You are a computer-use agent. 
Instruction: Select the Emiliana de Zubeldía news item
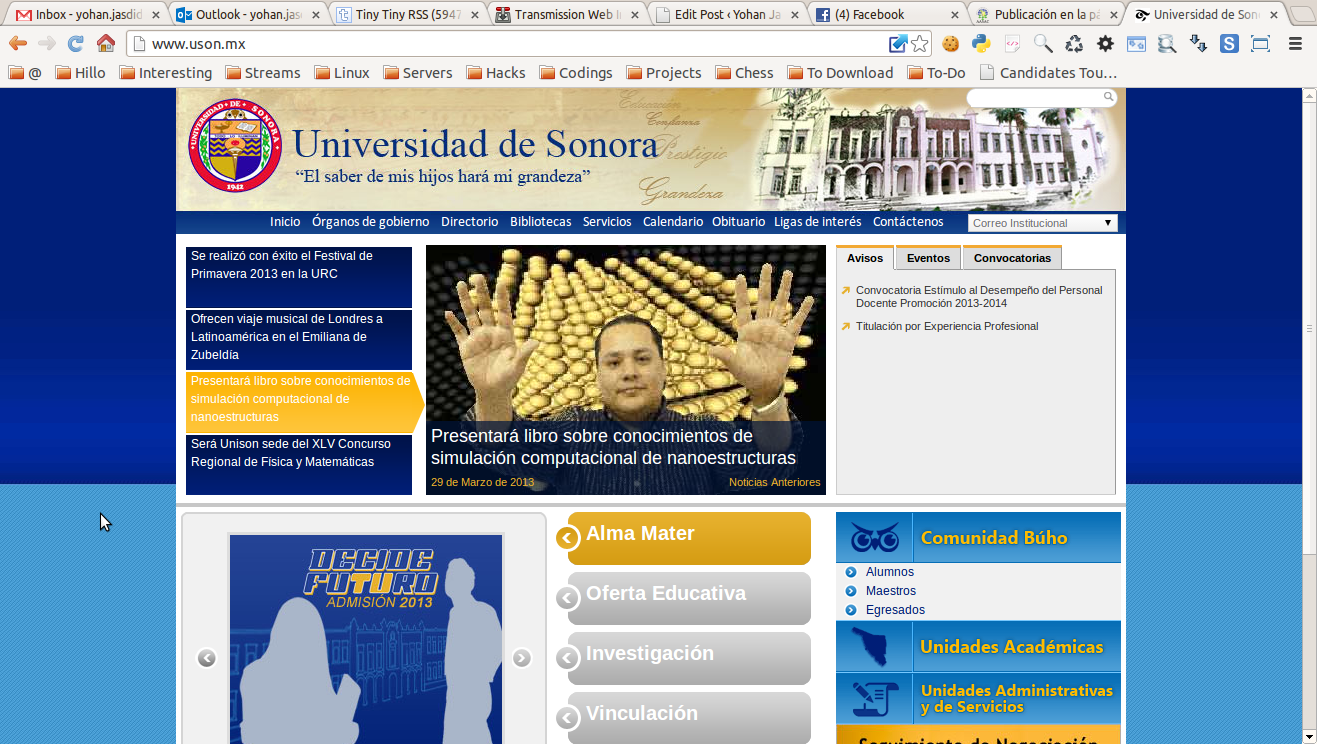pos(299,340)
